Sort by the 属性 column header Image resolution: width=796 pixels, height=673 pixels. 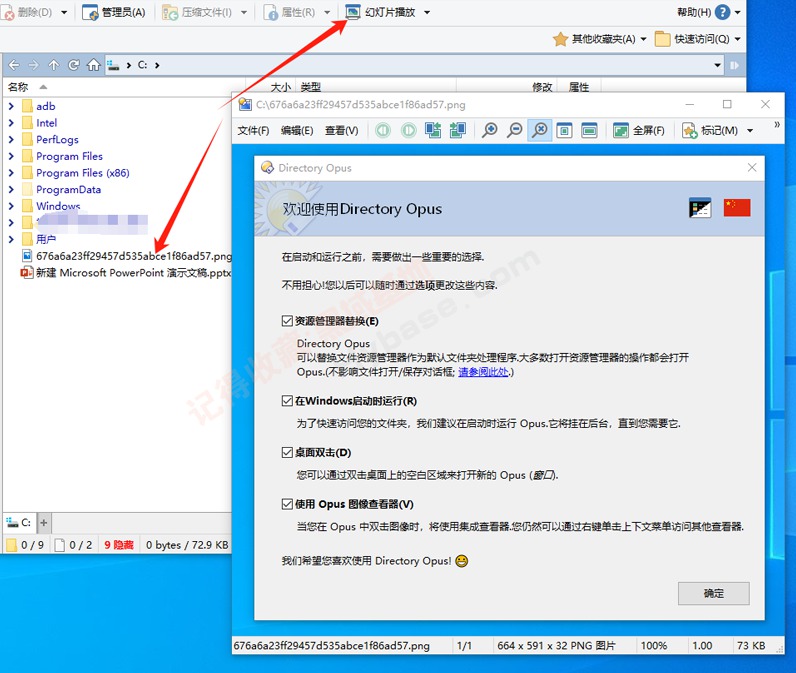pos(579,87)
